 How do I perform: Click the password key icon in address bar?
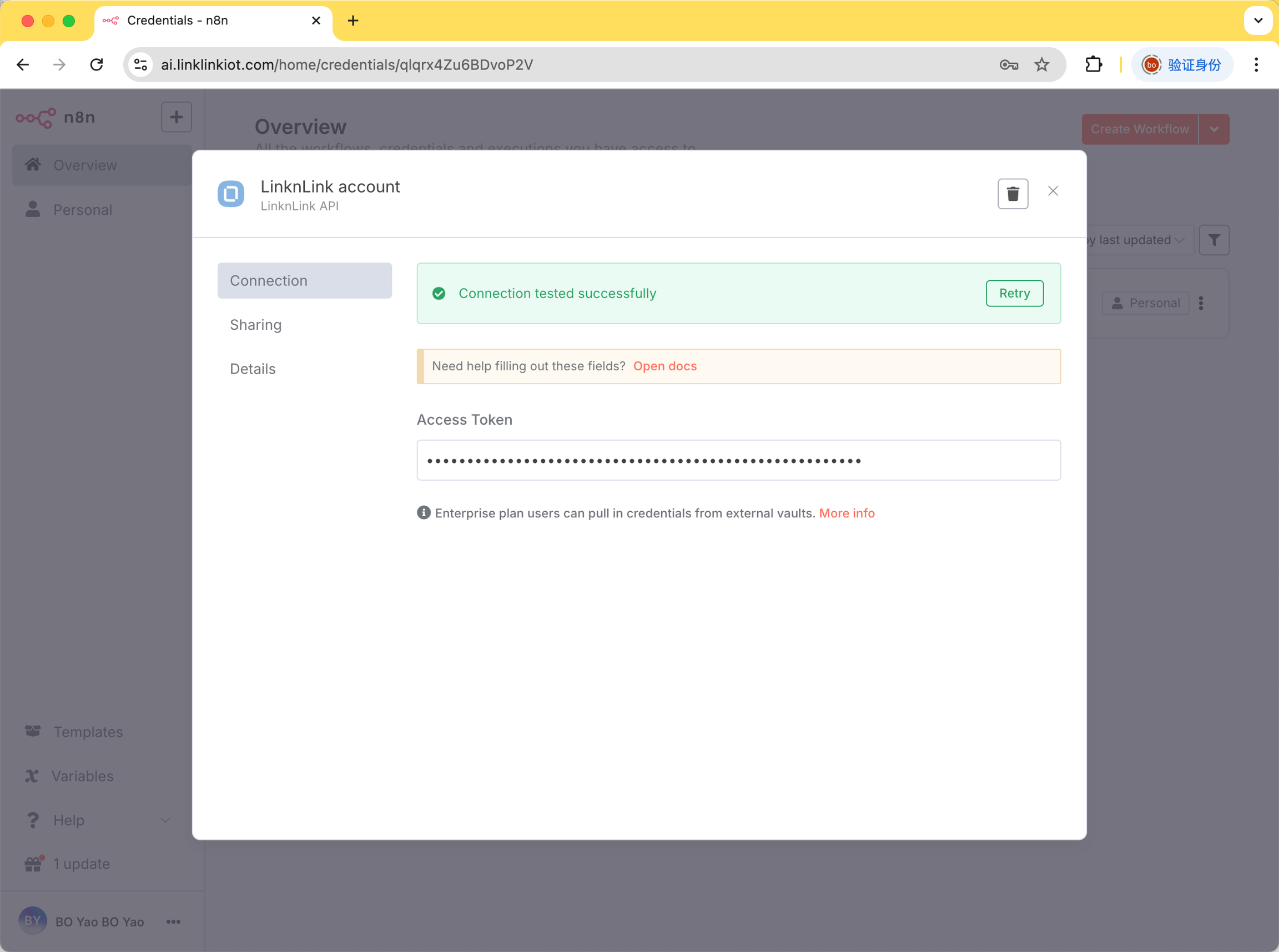coord(1008,64)
